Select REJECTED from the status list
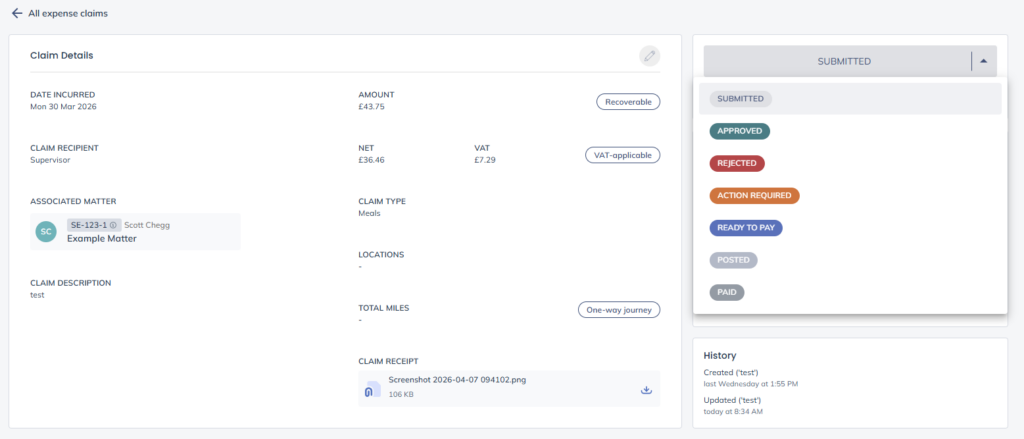Image resolution: width=1024 pixels, height=439 pixels. tap(737, 163)
